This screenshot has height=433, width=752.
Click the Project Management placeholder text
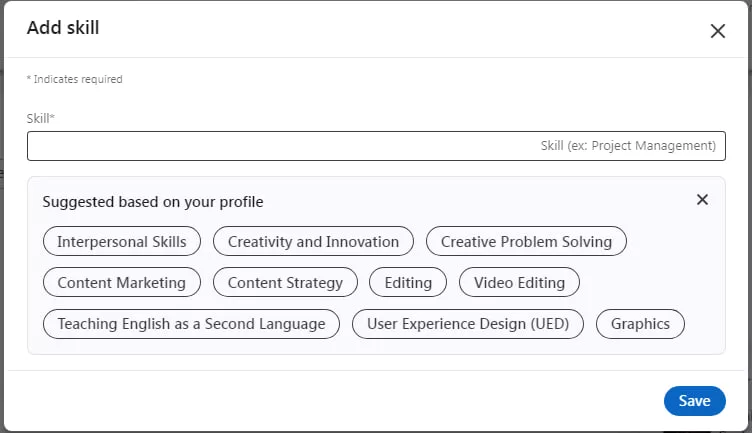628,146
